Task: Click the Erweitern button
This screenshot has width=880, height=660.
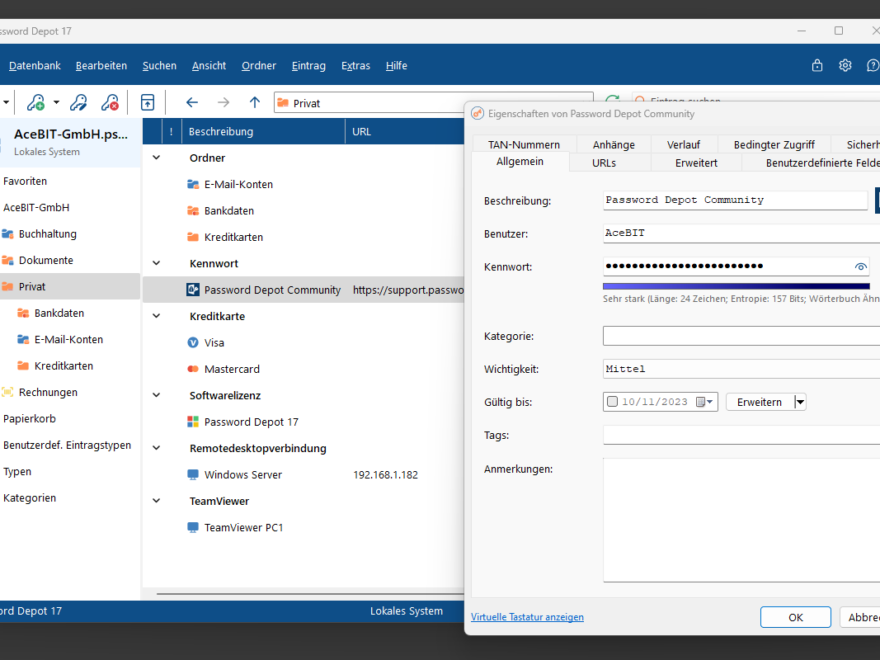Action: pyautogui.click(x=759, y=402)
